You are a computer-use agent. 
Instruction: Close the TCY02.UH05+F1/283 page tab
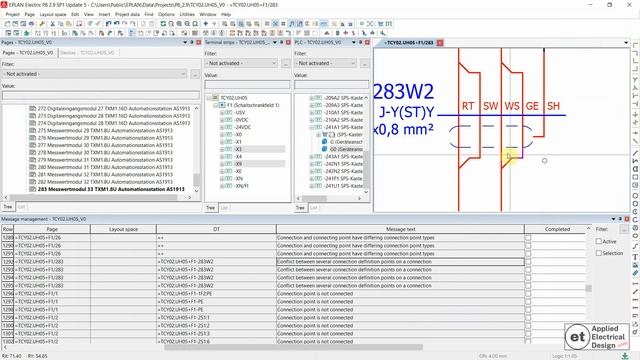click(x=440, y=42)
